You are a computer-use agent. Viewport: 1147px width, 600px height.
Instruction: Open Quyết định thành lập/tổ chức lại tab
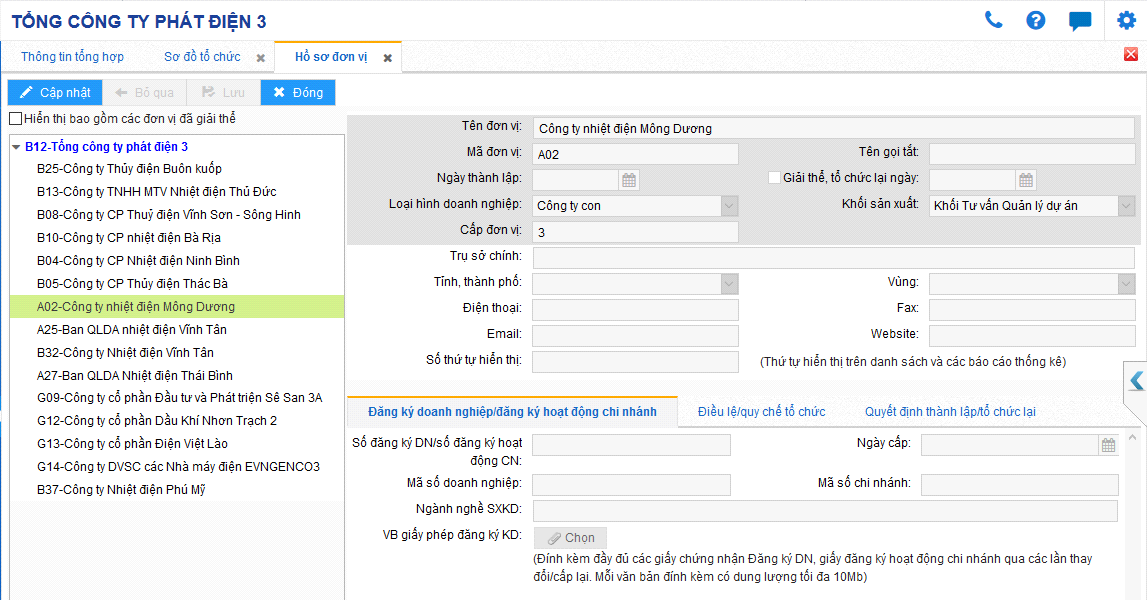tap(950, 412)
